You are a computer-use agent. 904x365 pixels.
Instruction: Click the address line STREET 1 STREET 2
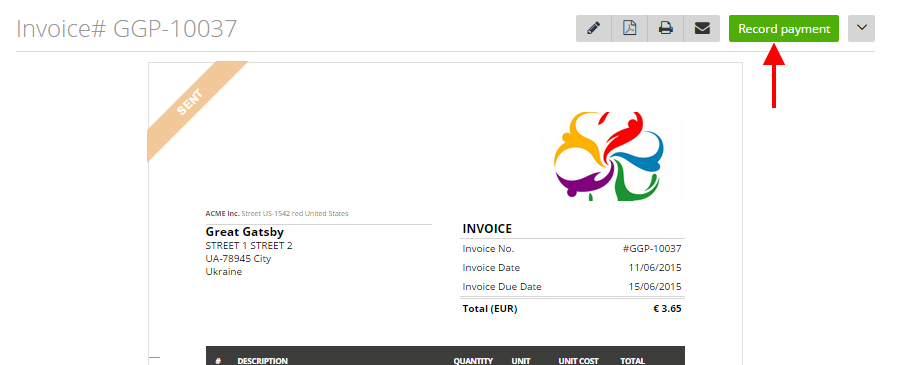click(x=249, y=246)
